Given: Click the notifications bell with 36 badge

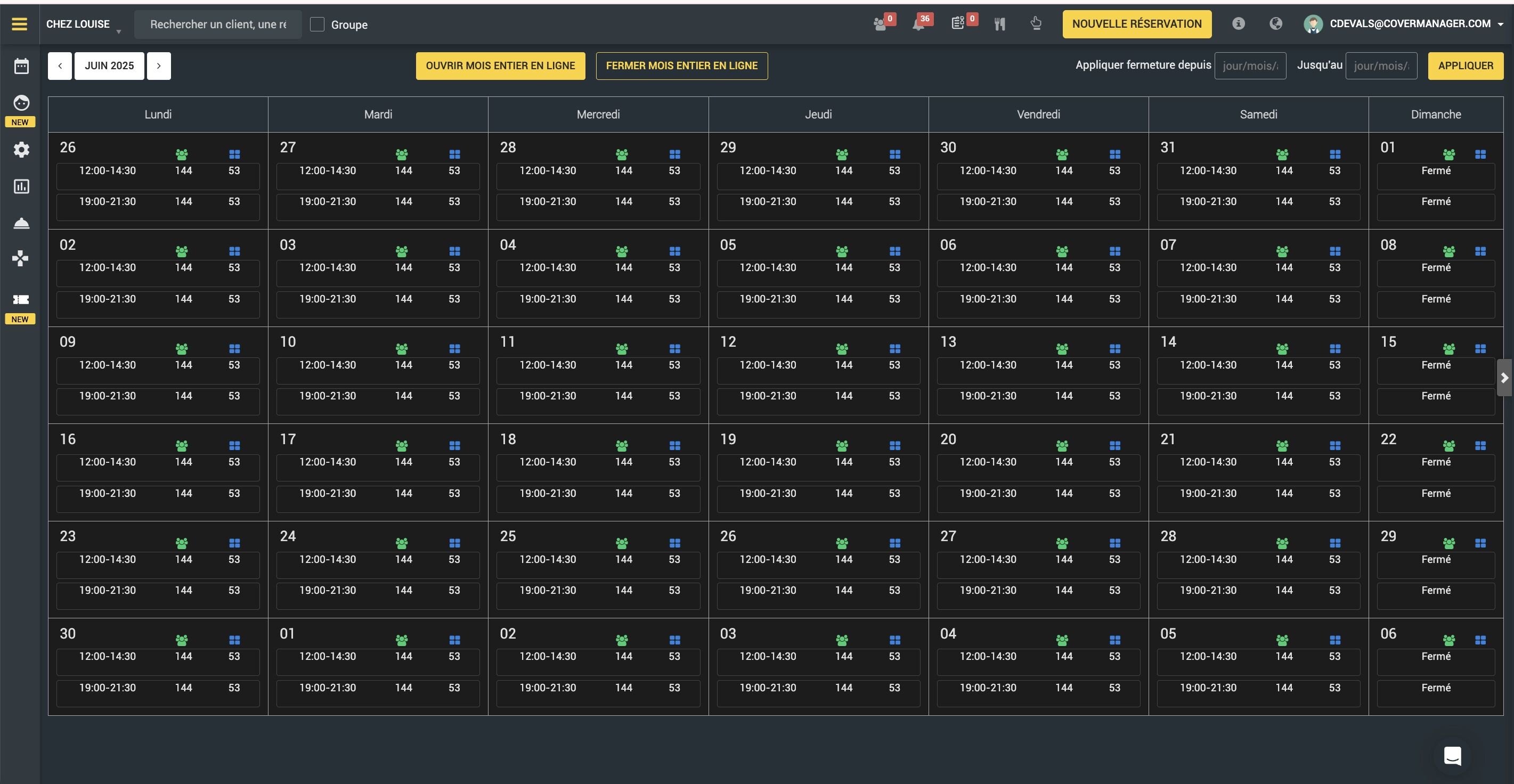Looking at the screenshot, I should point(918,24).
